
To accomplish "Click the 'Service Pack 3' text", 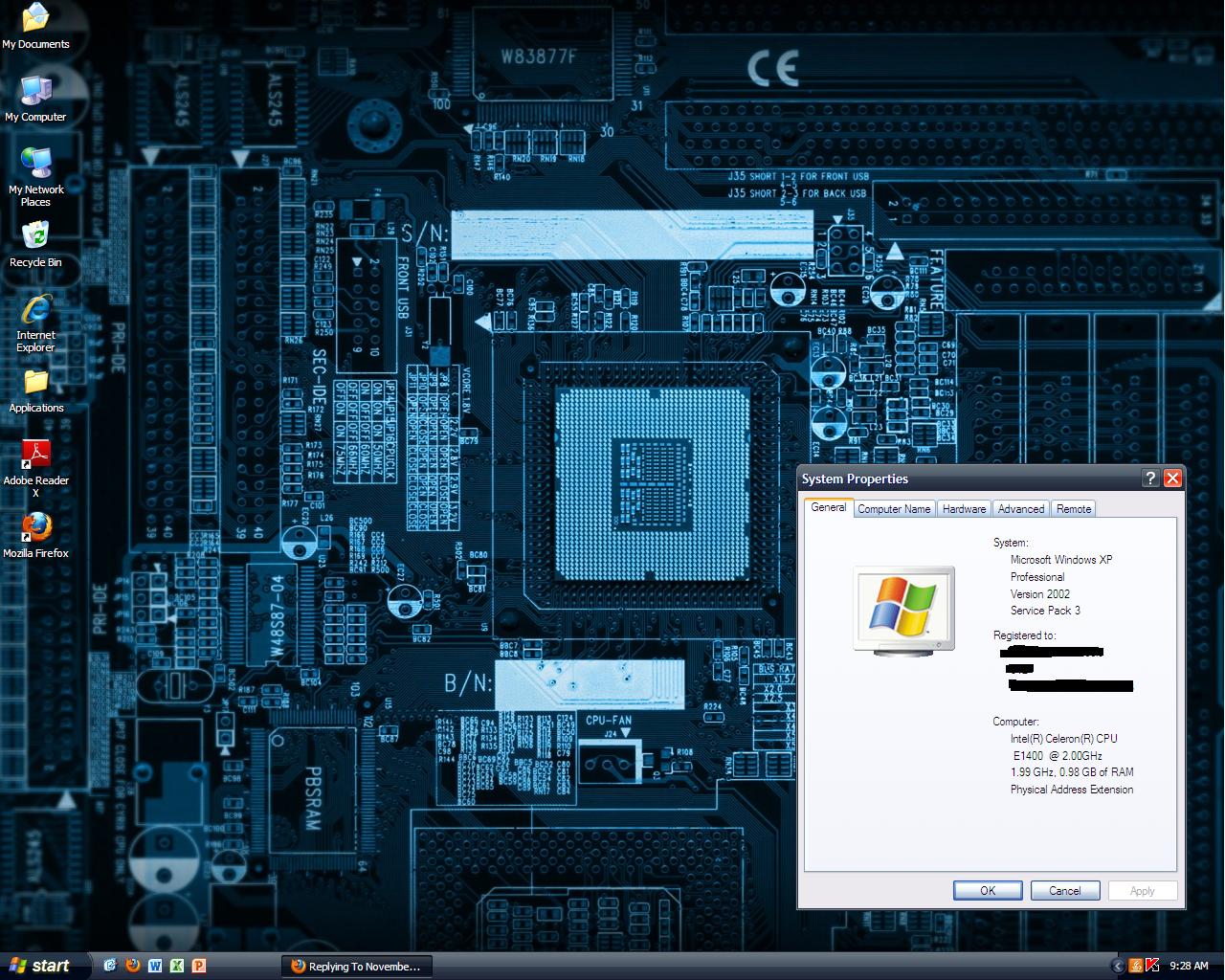I will 1045,611.
